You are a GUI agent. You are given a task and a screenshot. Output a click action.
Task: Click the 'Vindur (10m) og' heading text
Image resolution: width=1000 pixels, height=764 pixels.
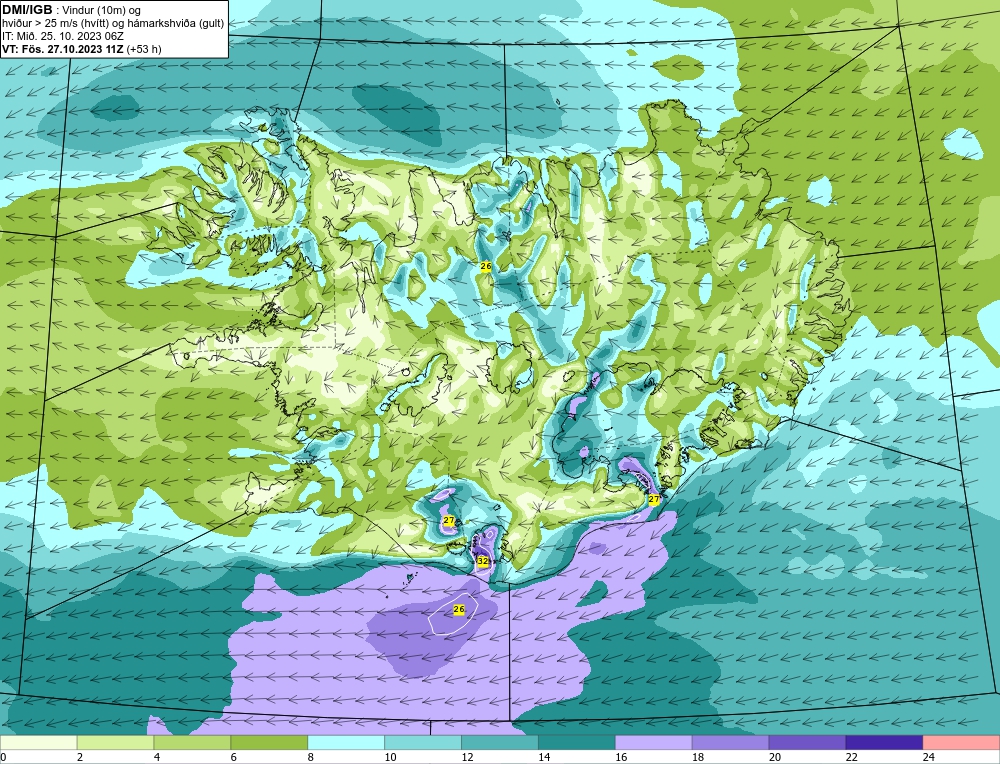(x=102, y=10)
